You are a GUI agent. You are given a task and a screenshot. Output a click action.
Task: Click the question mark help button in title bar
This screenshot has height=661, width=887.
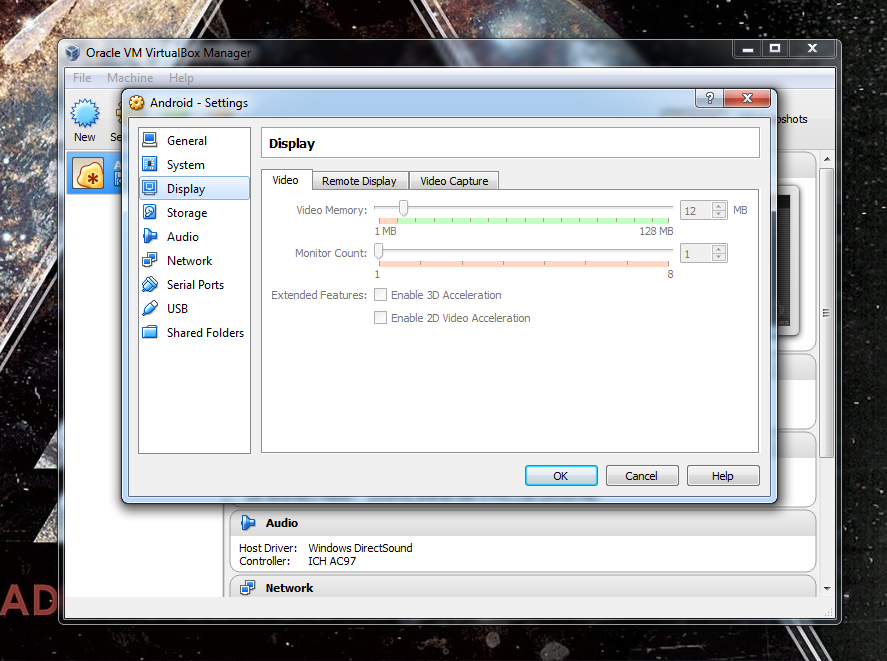709,98
